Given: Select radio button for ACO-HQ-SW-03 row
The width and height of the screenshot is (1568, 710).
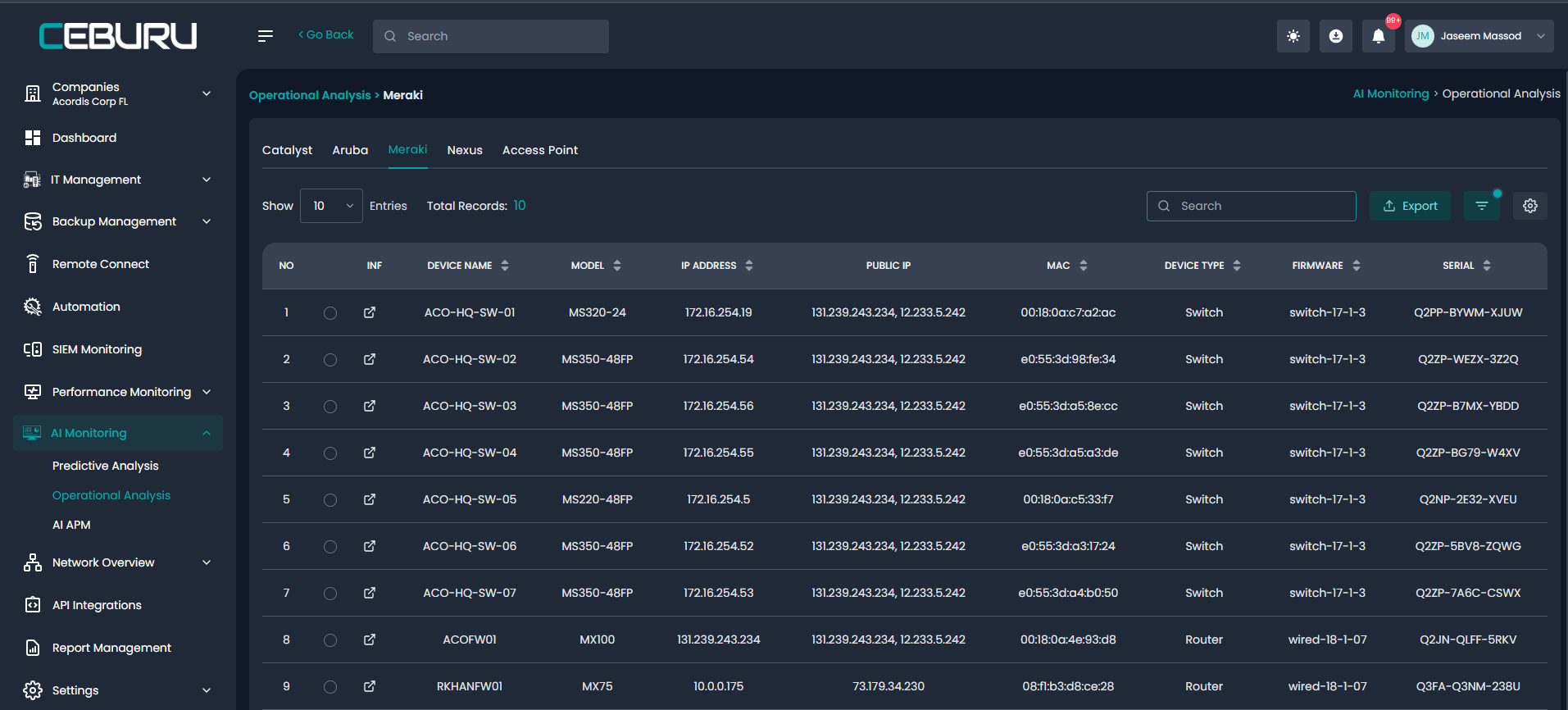Looking at the screenshot, I should point(330,407).
